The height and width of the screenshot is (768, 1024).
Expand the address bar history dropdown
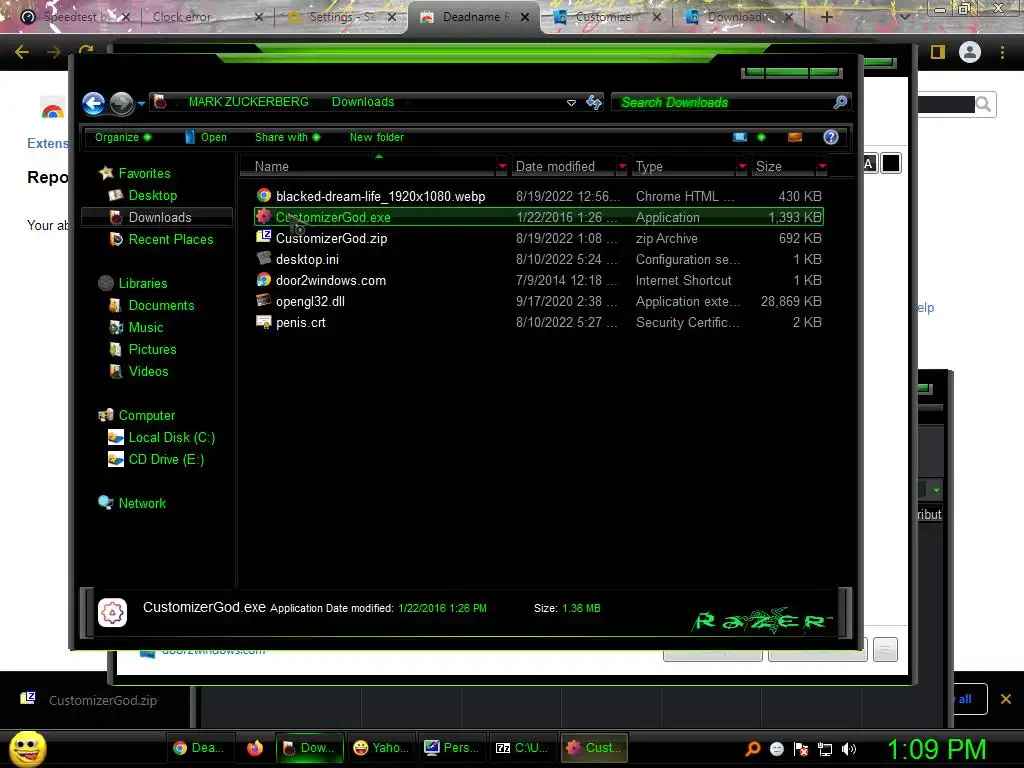571,103
